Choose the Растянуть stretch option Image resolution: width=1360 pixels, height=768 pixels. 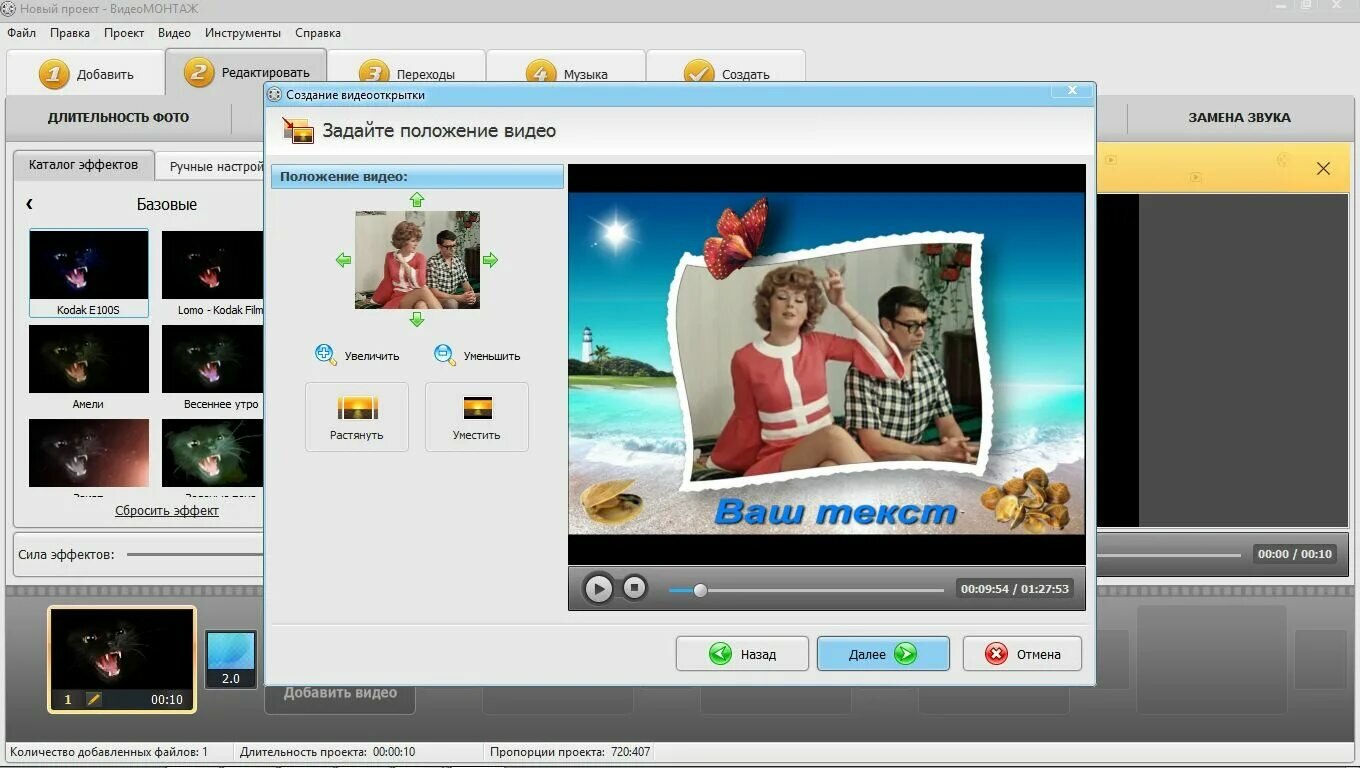point(357,417)
